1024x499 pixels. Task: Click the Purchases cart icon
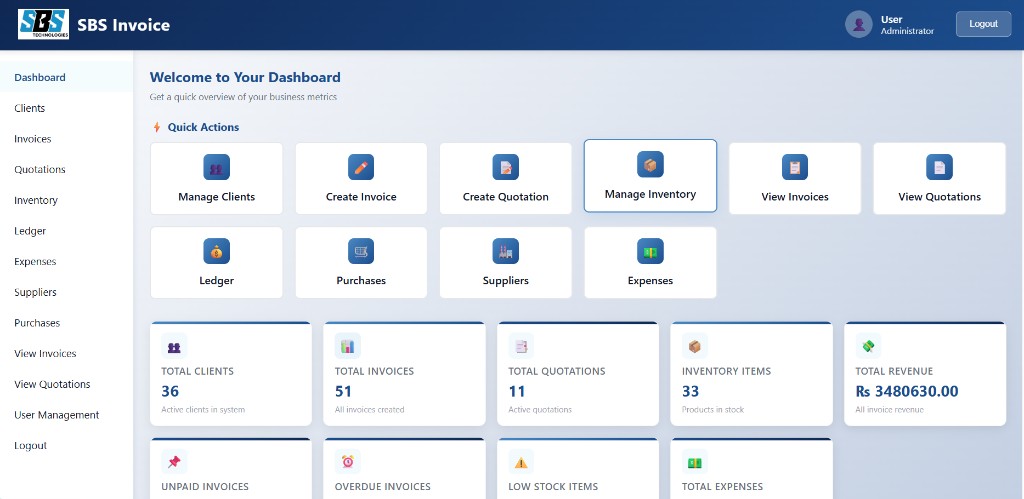click(x=361, y=251)
